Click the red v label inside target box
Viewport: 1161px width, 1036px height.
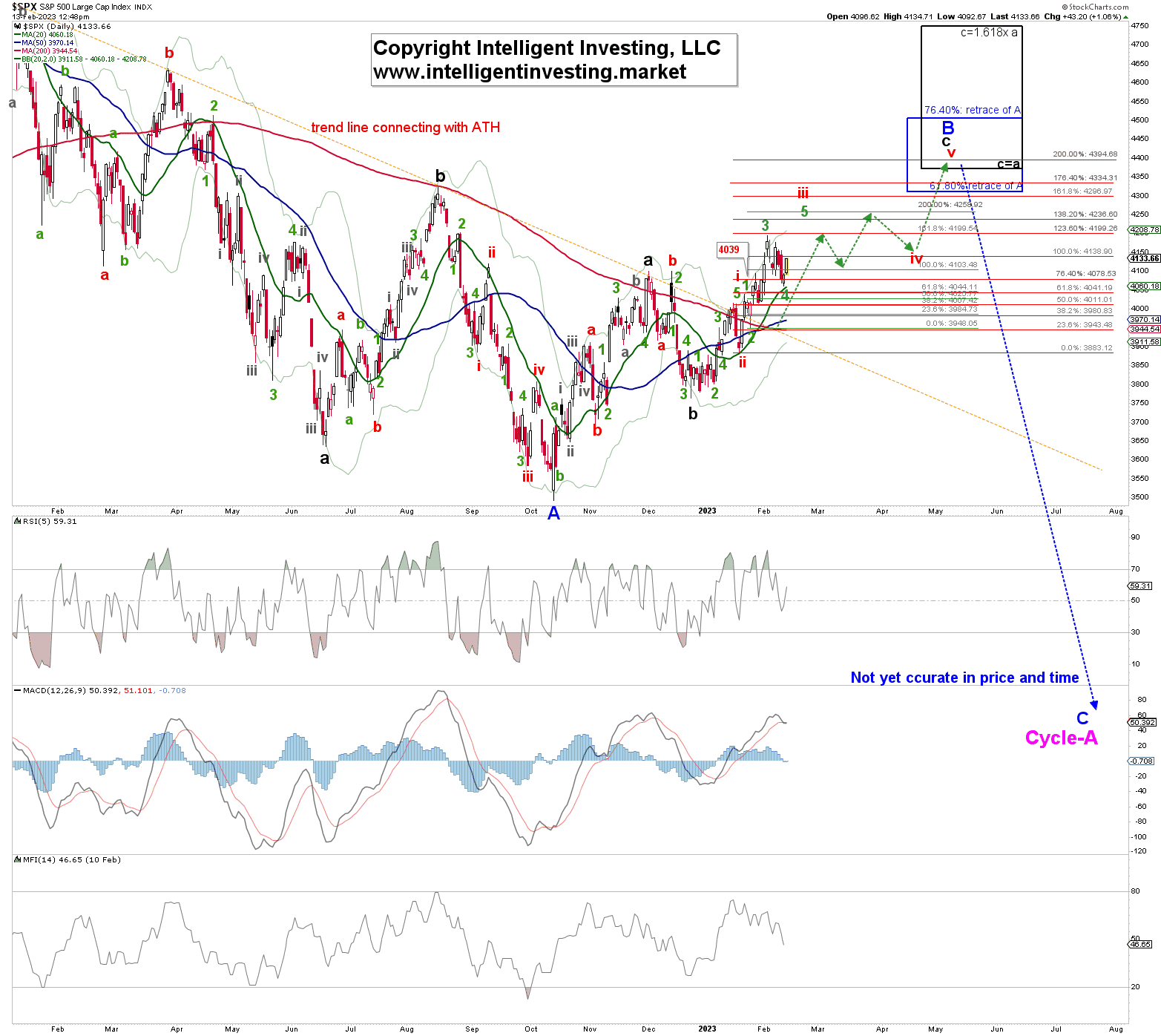(x=951, y=152)
